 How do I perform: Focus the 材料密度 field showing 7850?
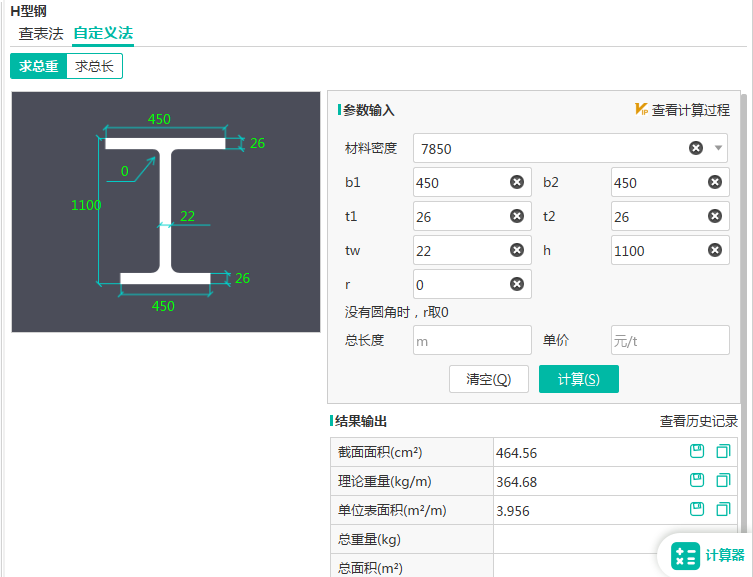tap(570, 148)
